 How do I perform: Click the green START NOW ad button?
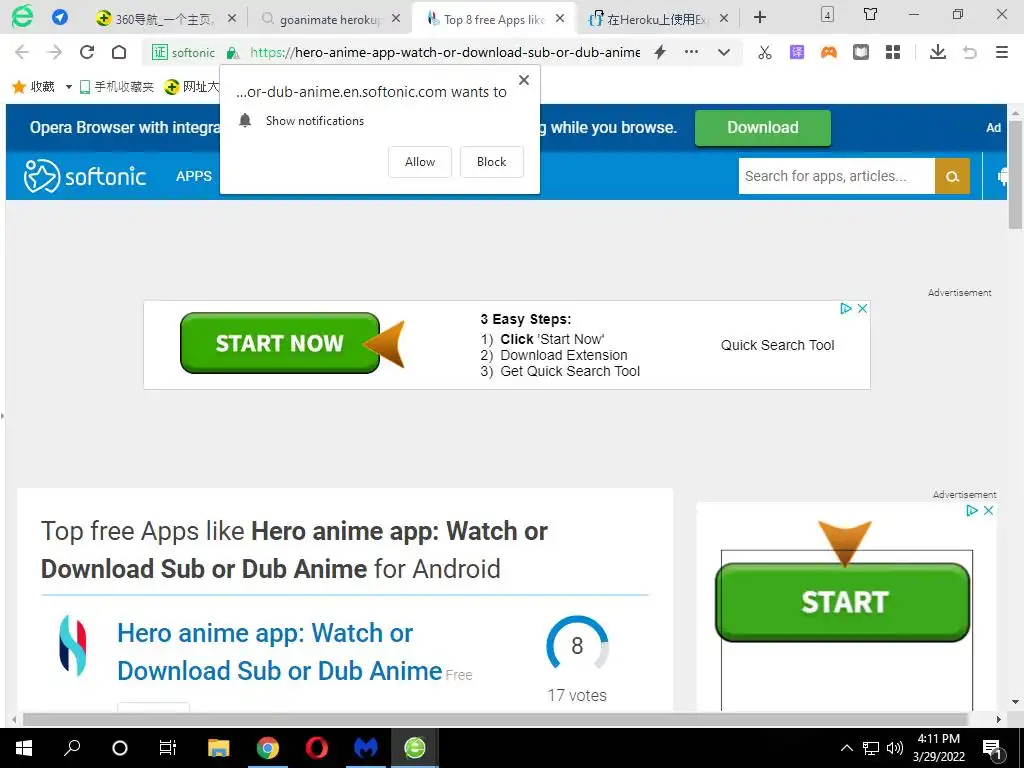click(x=280, y=343)
